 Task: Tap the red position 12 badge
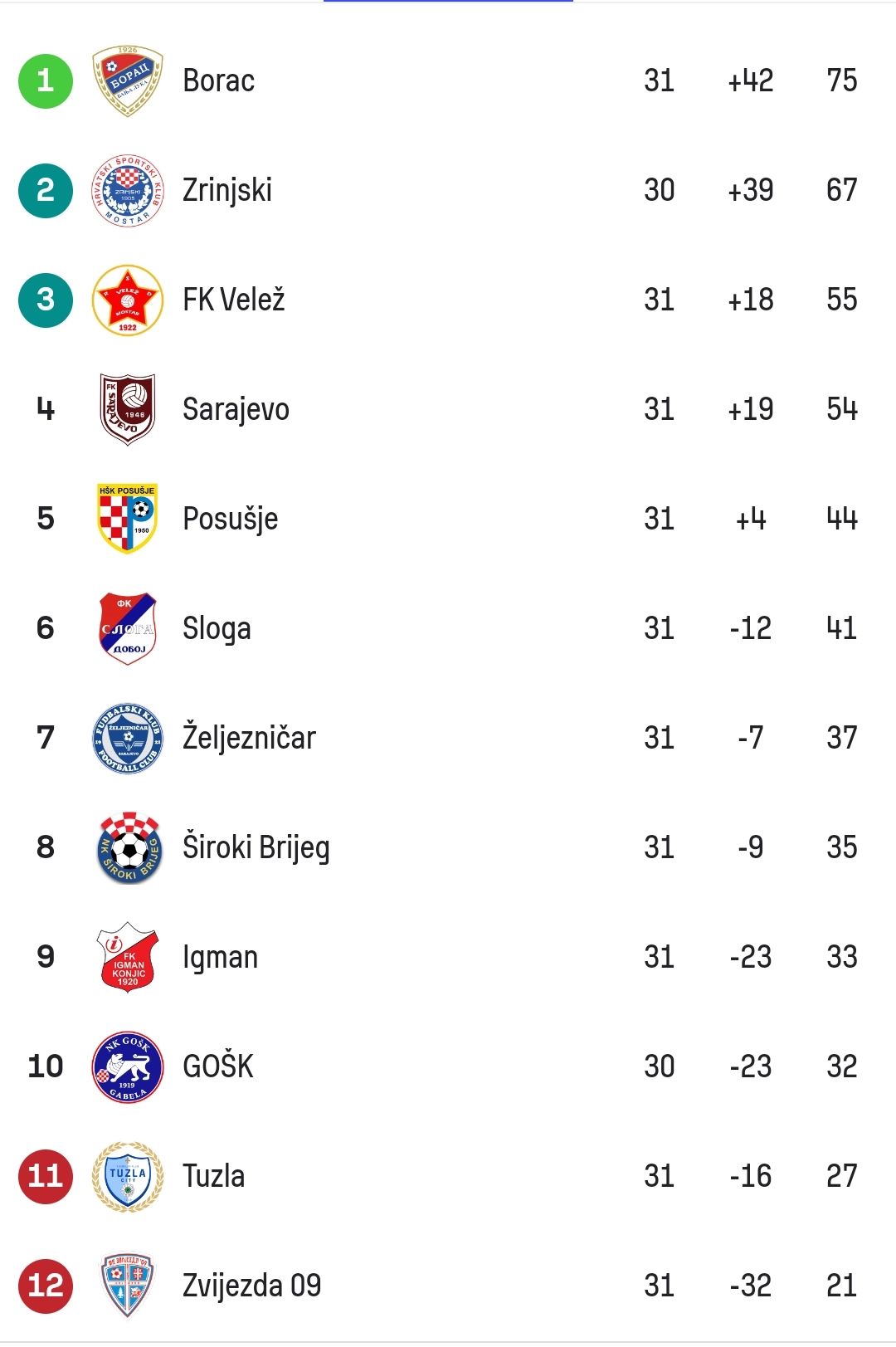pyautogui.click(x=46, y=1286)
